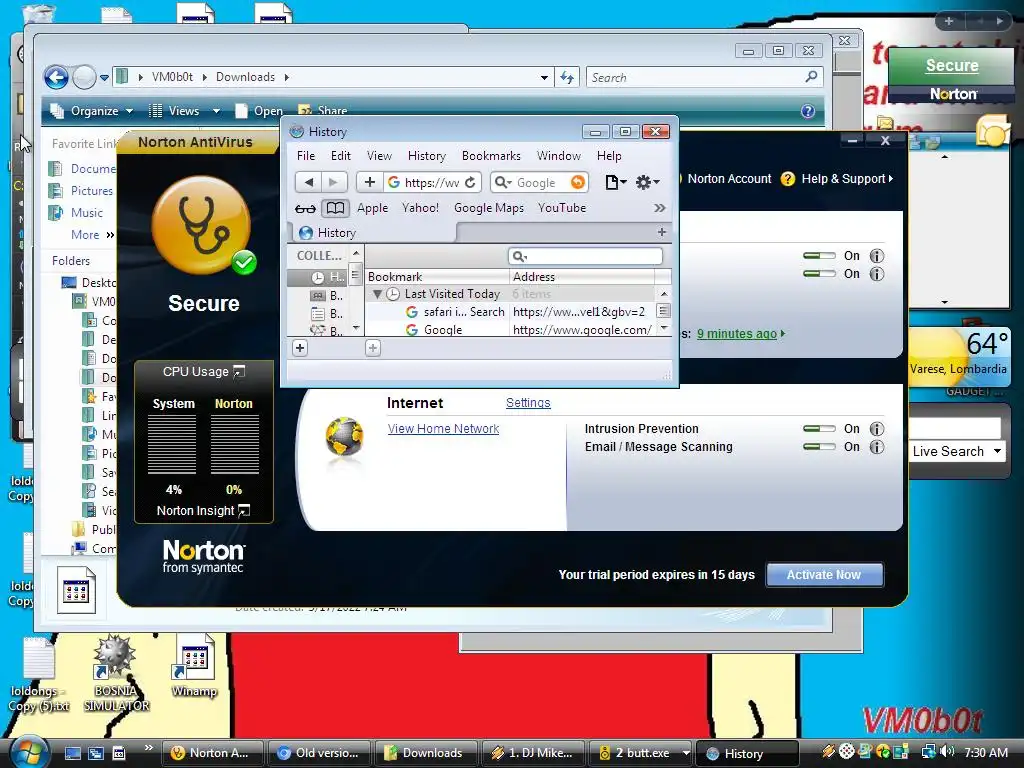Click the Google Maps bookmark link
Image resolution: width=1024 pixels, height=768 pixels.
point(488,208)
